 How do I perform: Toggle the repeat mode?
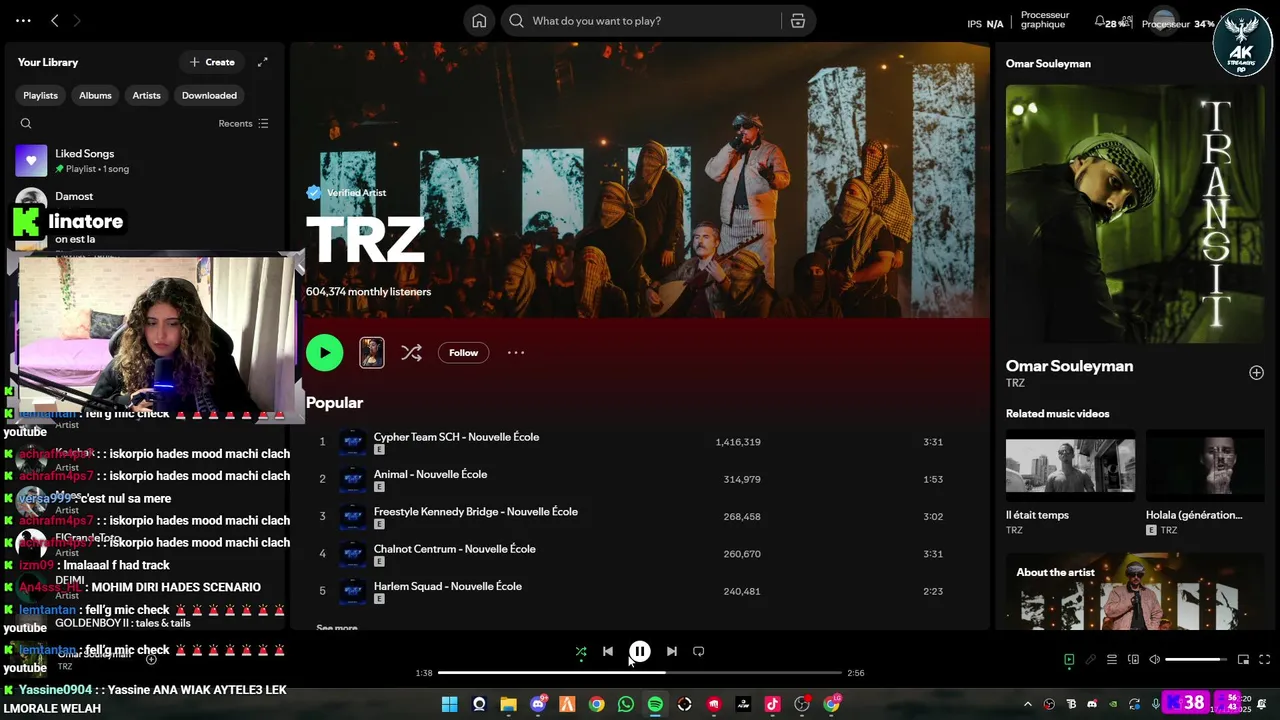[x=699, y=651]
